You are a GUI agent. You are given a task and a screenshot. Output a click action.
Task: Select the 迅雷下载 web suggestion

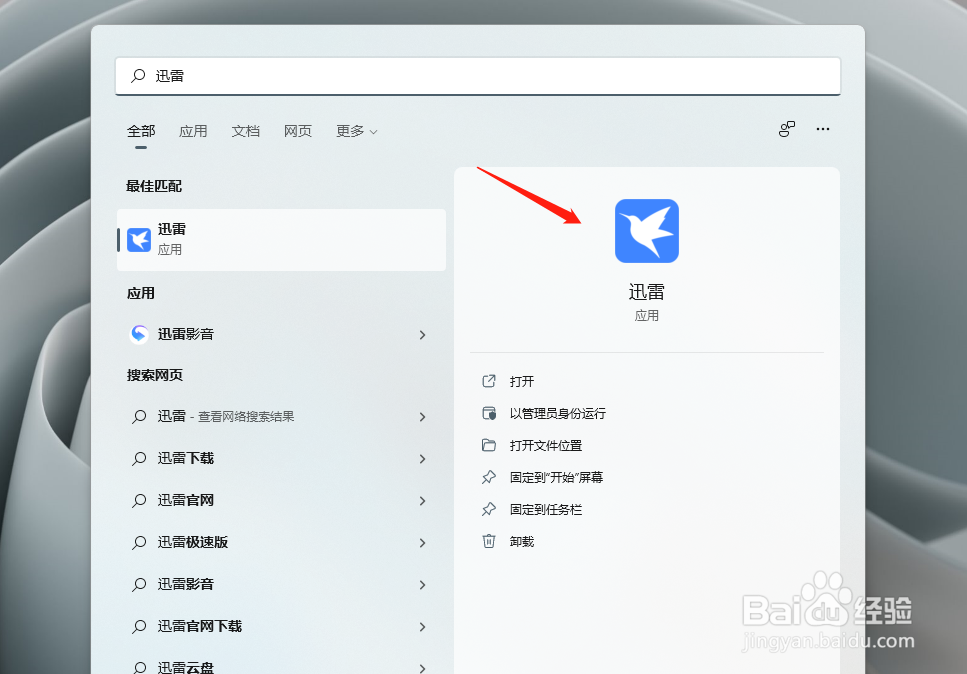(281, 459)
